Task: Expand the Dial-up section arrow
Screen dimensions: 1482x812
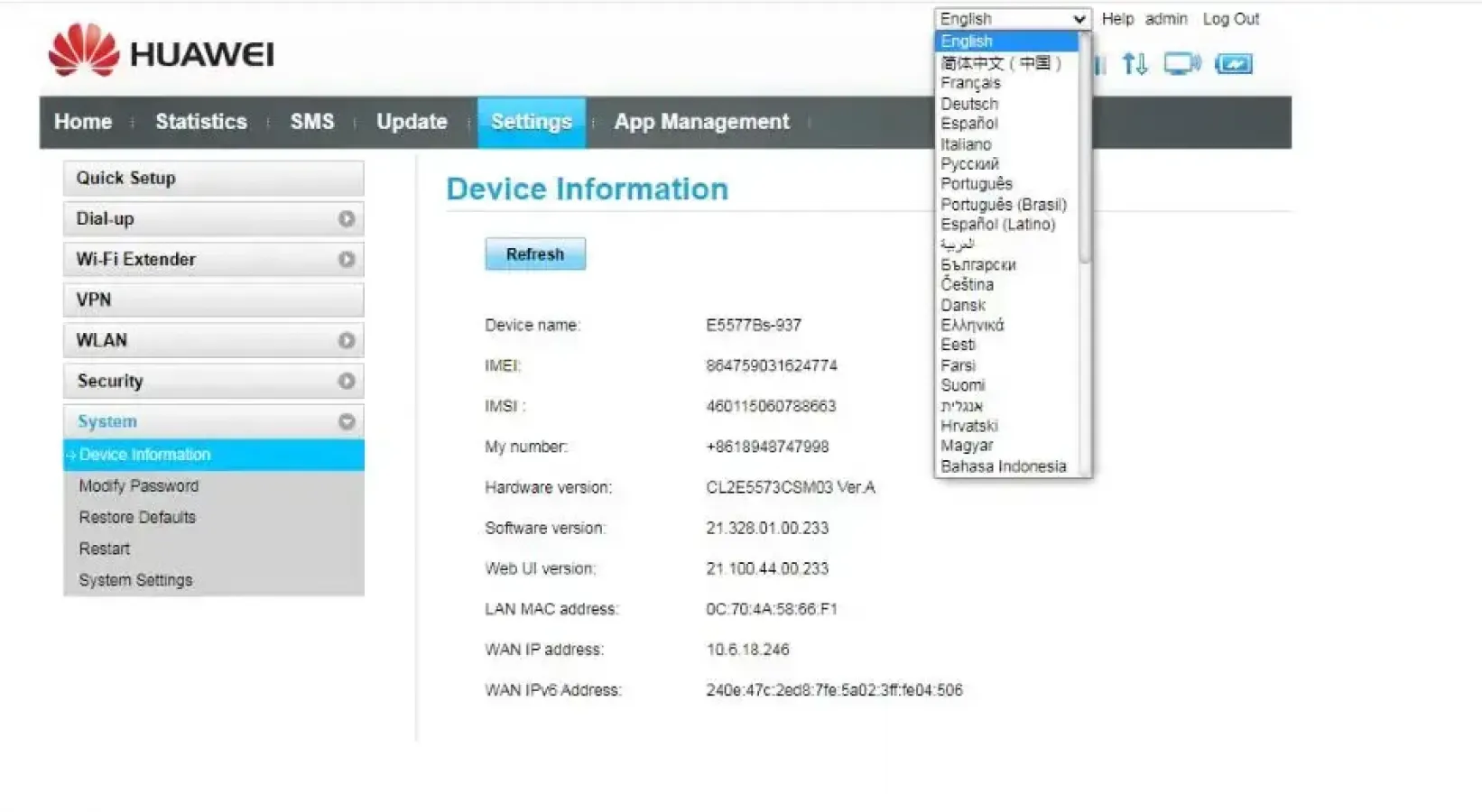Action: point(346,219)
